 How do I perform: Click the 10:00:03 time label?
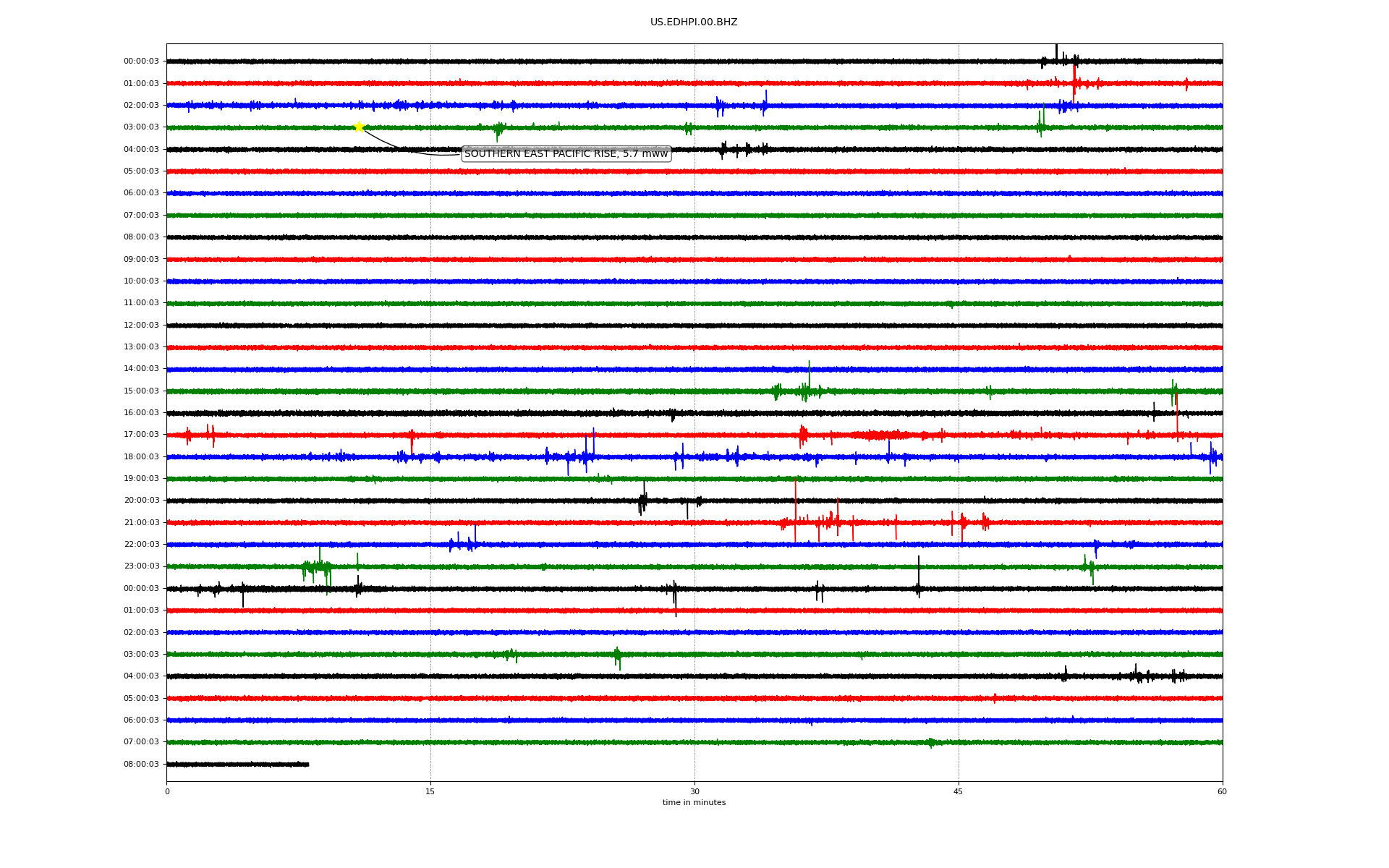[x=141, y=281]
